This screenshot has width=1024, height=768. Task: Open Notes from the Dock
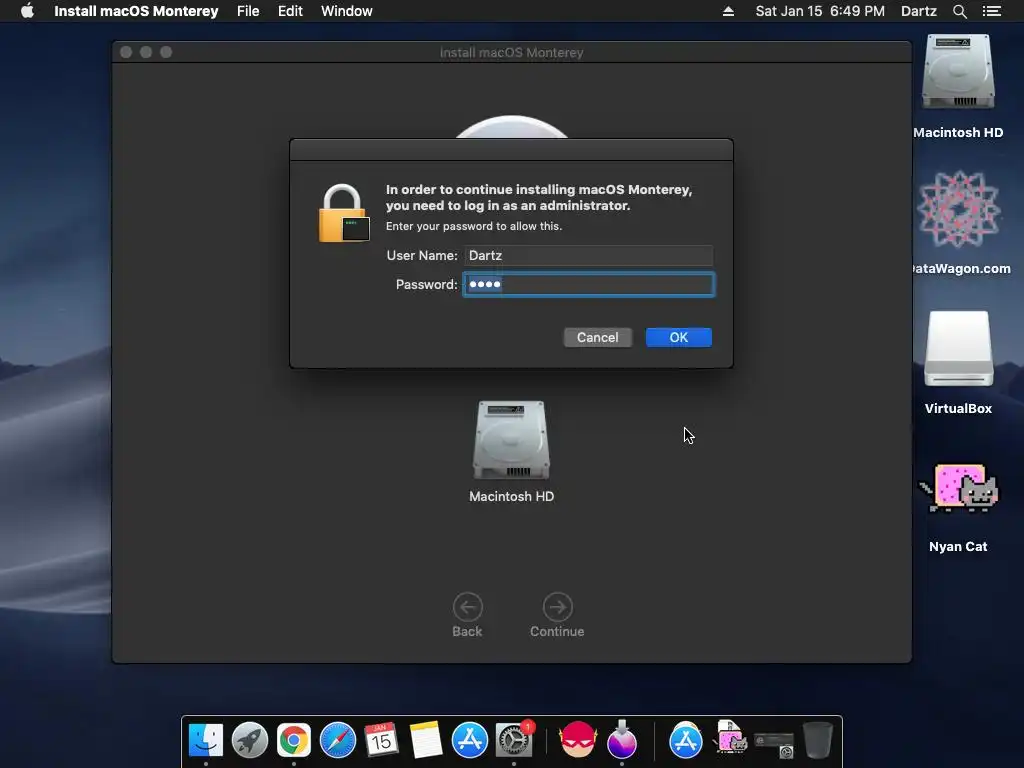coord(426,741)
